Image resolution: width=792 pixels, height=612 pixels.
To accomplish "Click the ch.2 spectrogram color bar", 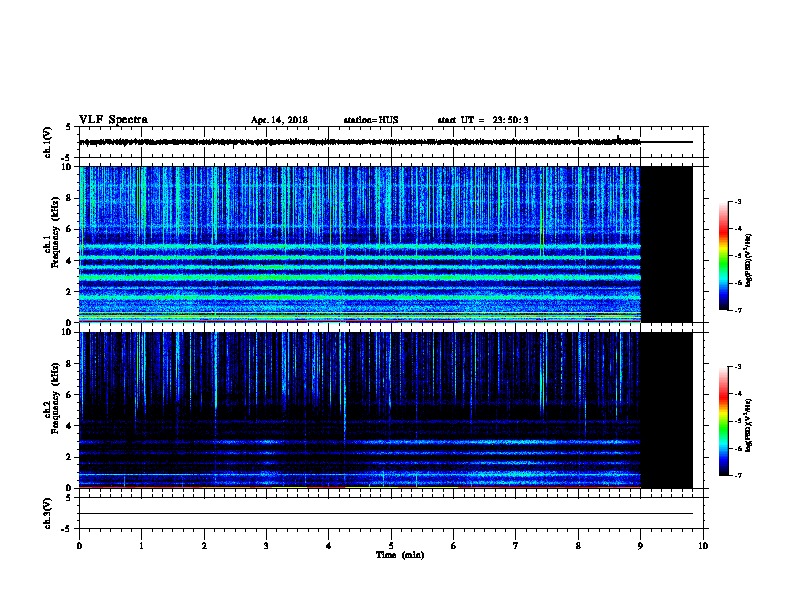I will (x=723, y=421).
